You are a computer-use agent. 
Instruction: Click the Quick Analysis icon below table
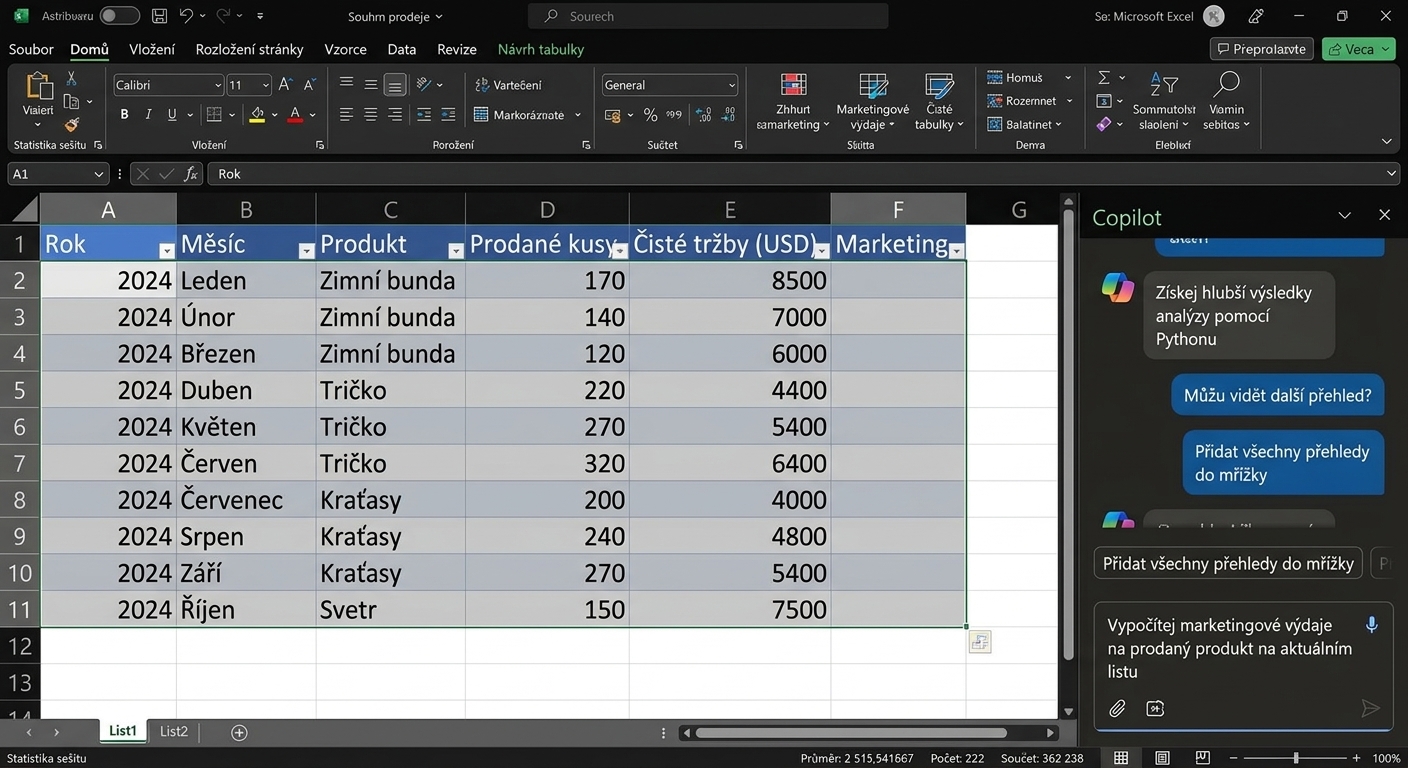tap(980, 642)
